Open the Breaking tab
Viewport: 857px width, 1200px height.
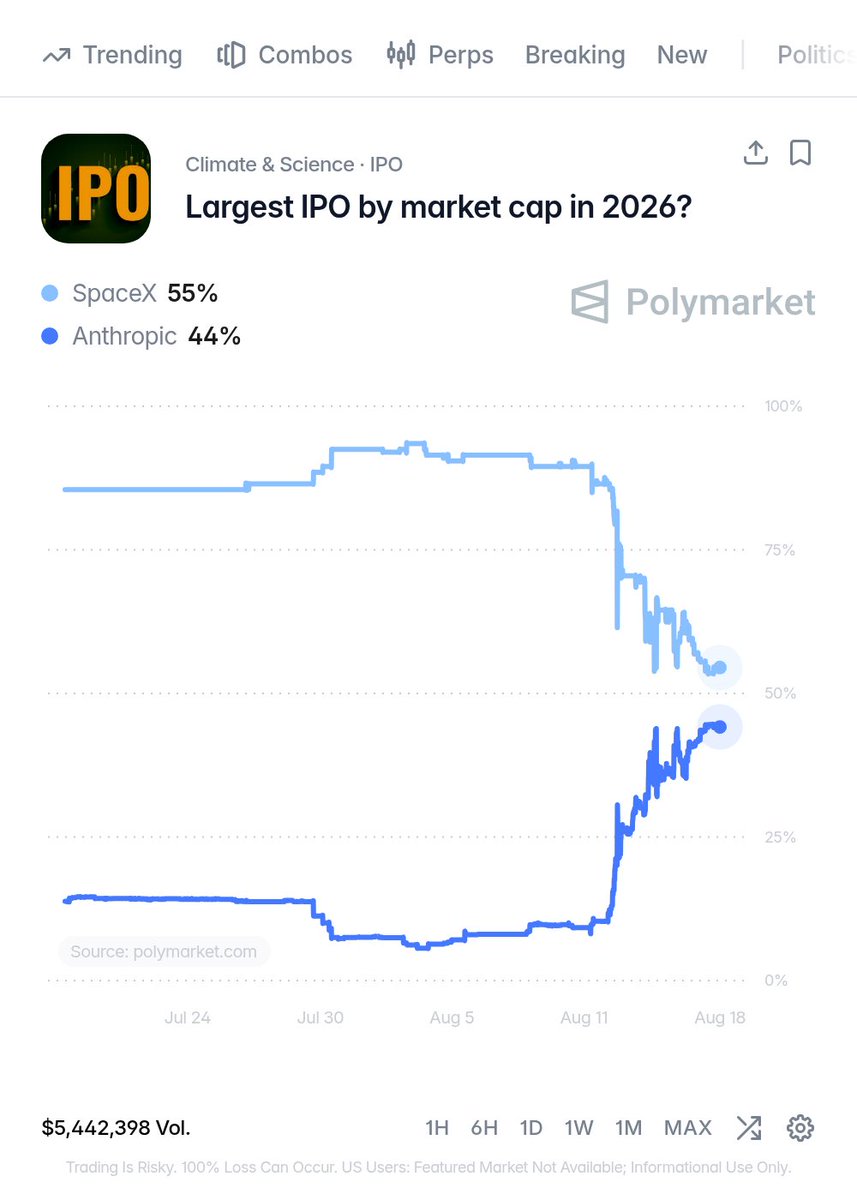click(575, 55)
